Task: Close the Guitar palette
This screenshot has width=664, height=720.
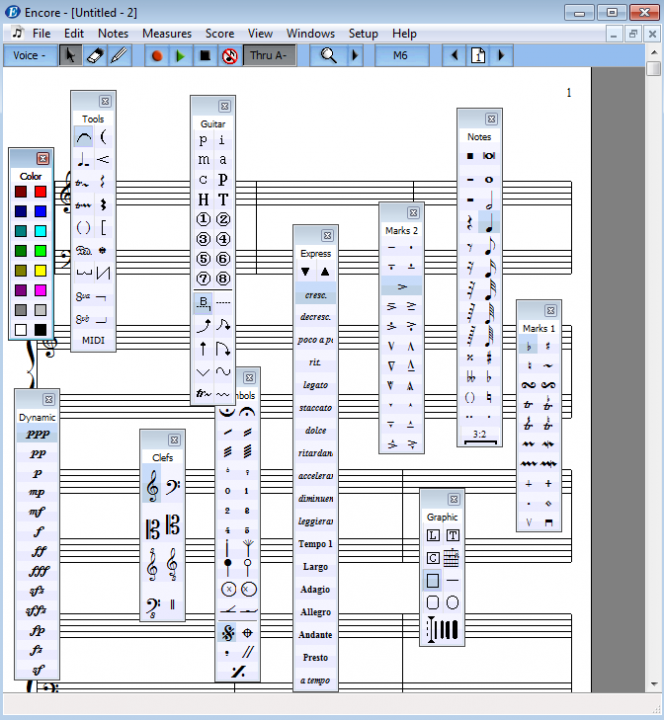Action: pyautogui.click(x=225, y=106)
